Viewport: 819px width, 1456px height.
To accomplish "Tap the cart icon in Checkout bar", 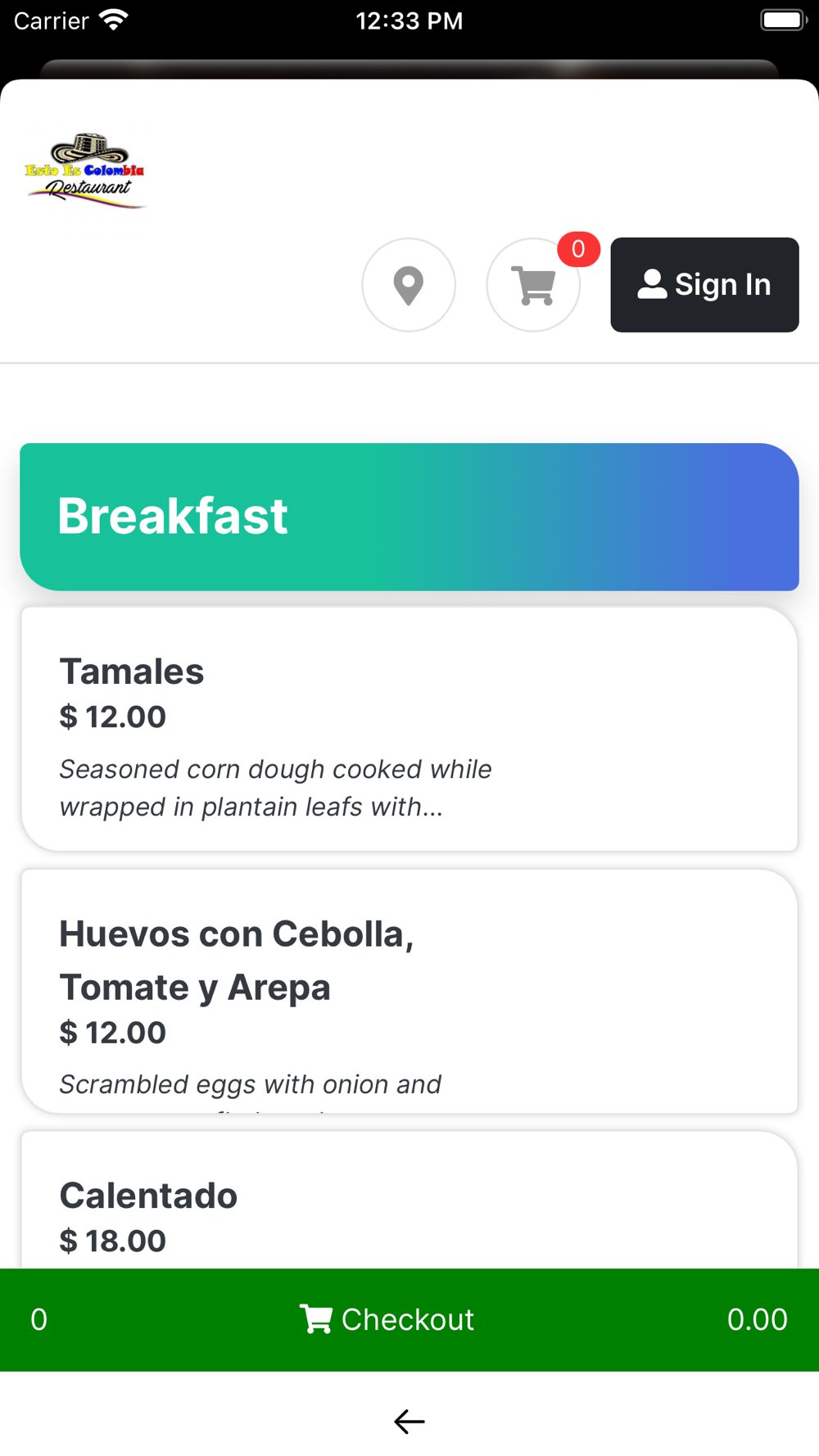I will click(x=316, y=1319).
